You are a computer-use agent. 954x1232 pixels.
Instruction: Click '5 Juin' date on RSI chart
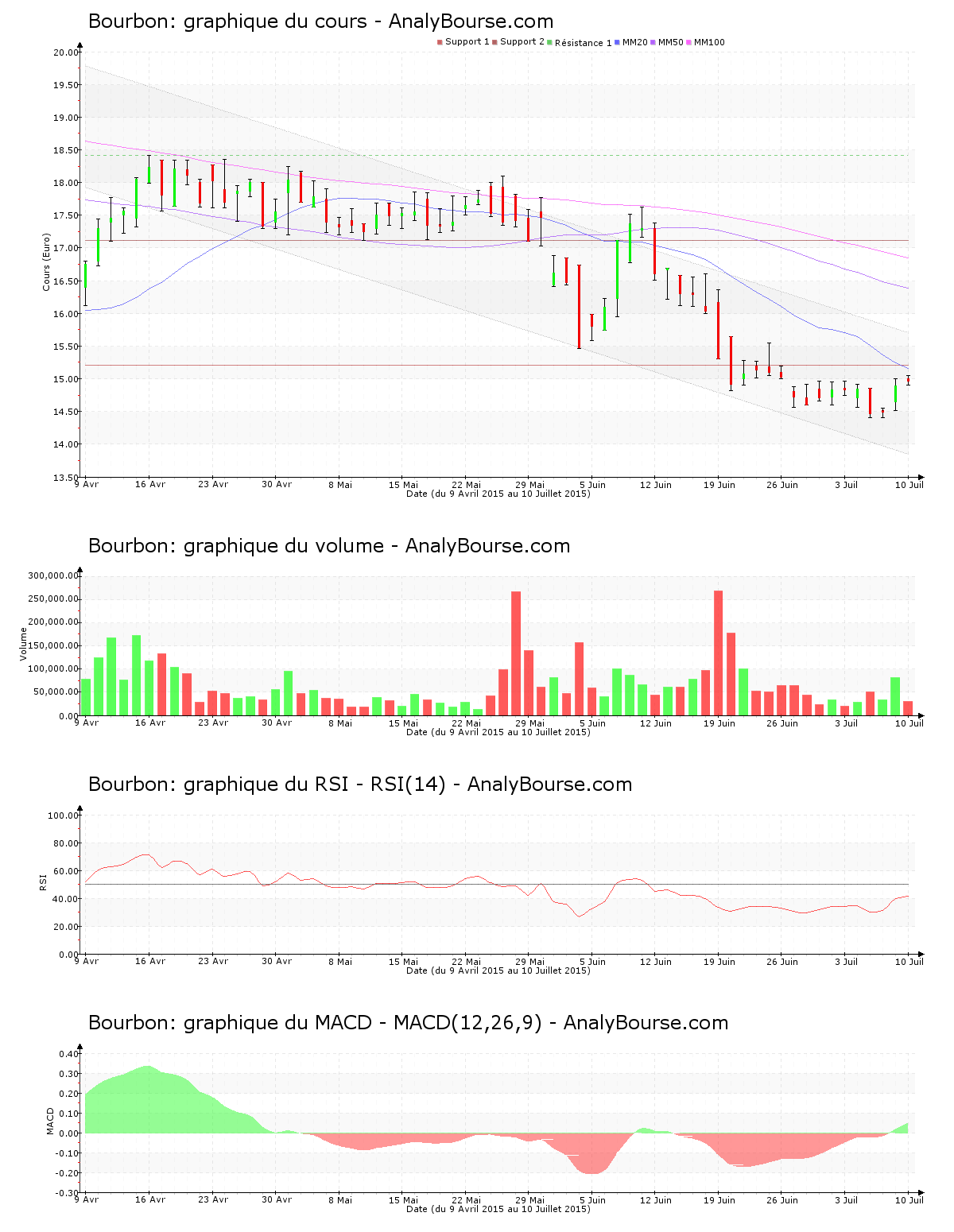click(x=592, y=962)
